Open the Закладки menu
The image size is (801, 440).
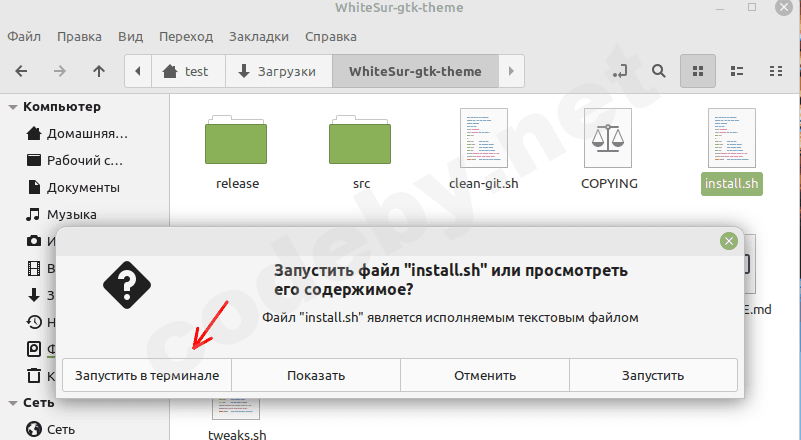(259, 37)
